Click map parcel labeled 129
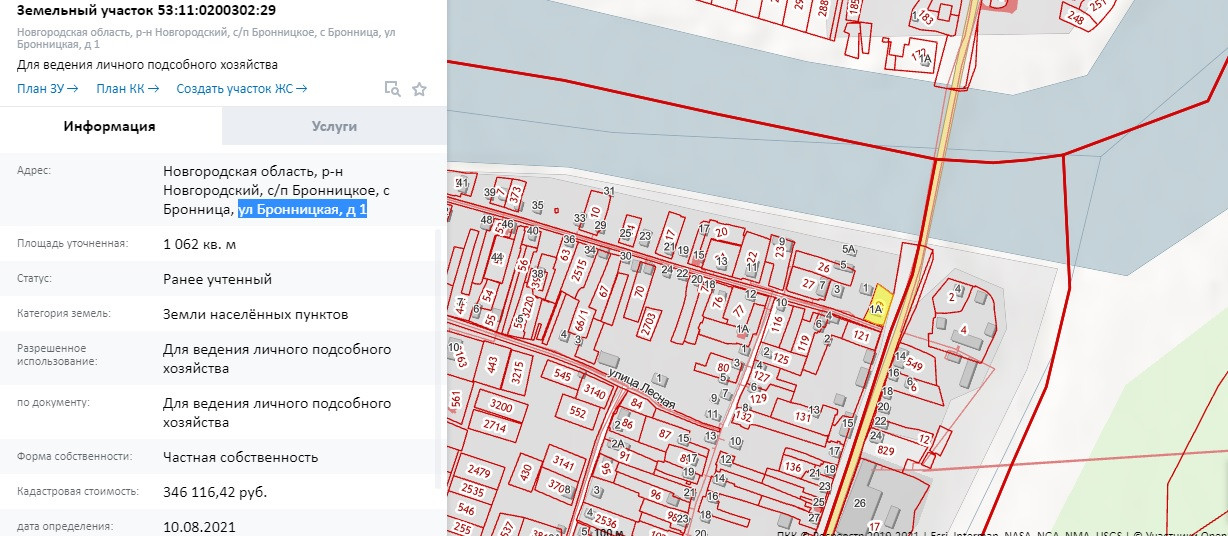1228x536 pixels. pos(758,399)
